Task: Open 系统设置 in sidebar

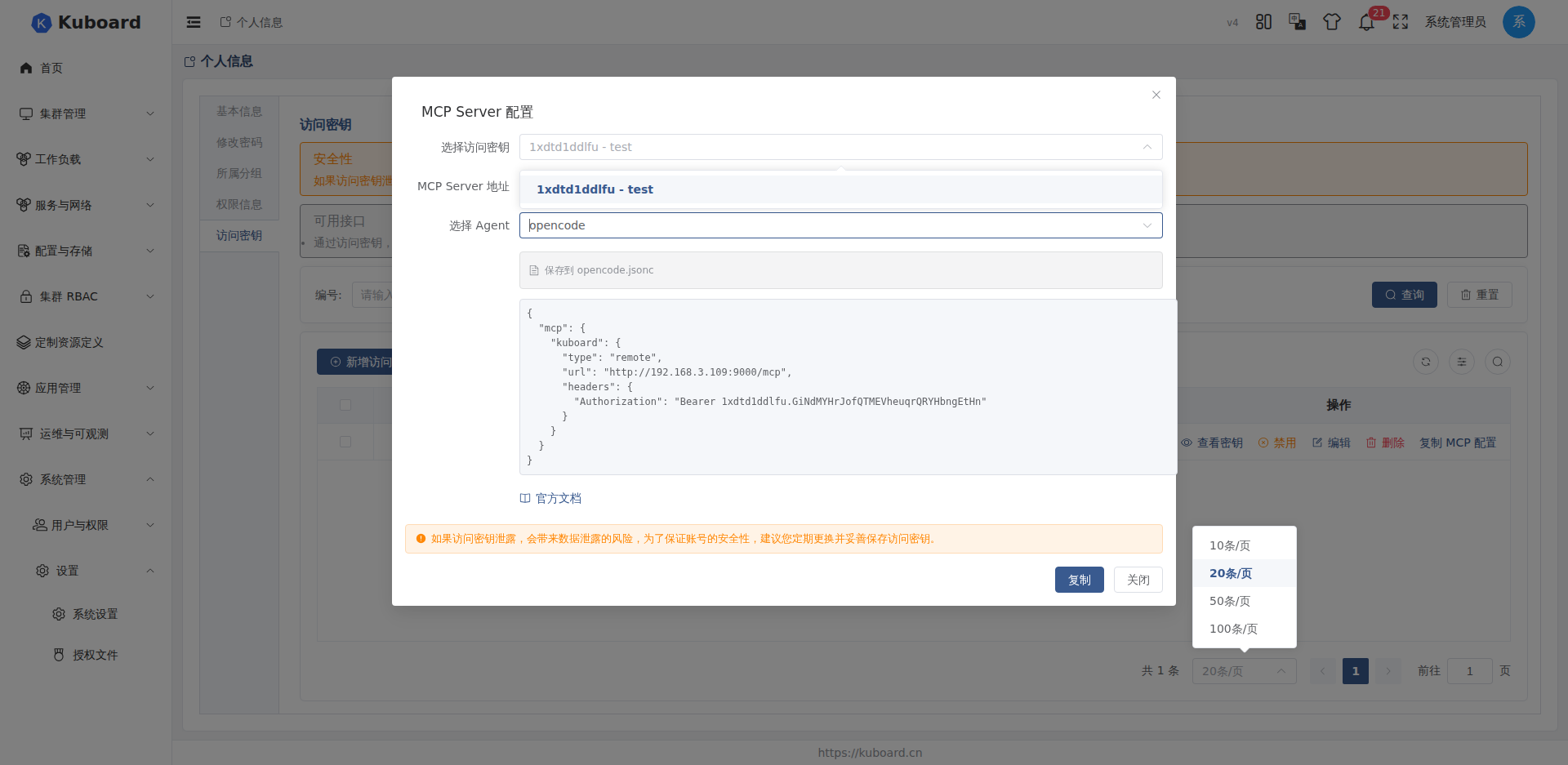Action: pyautogui.click(x=86, y=614)
